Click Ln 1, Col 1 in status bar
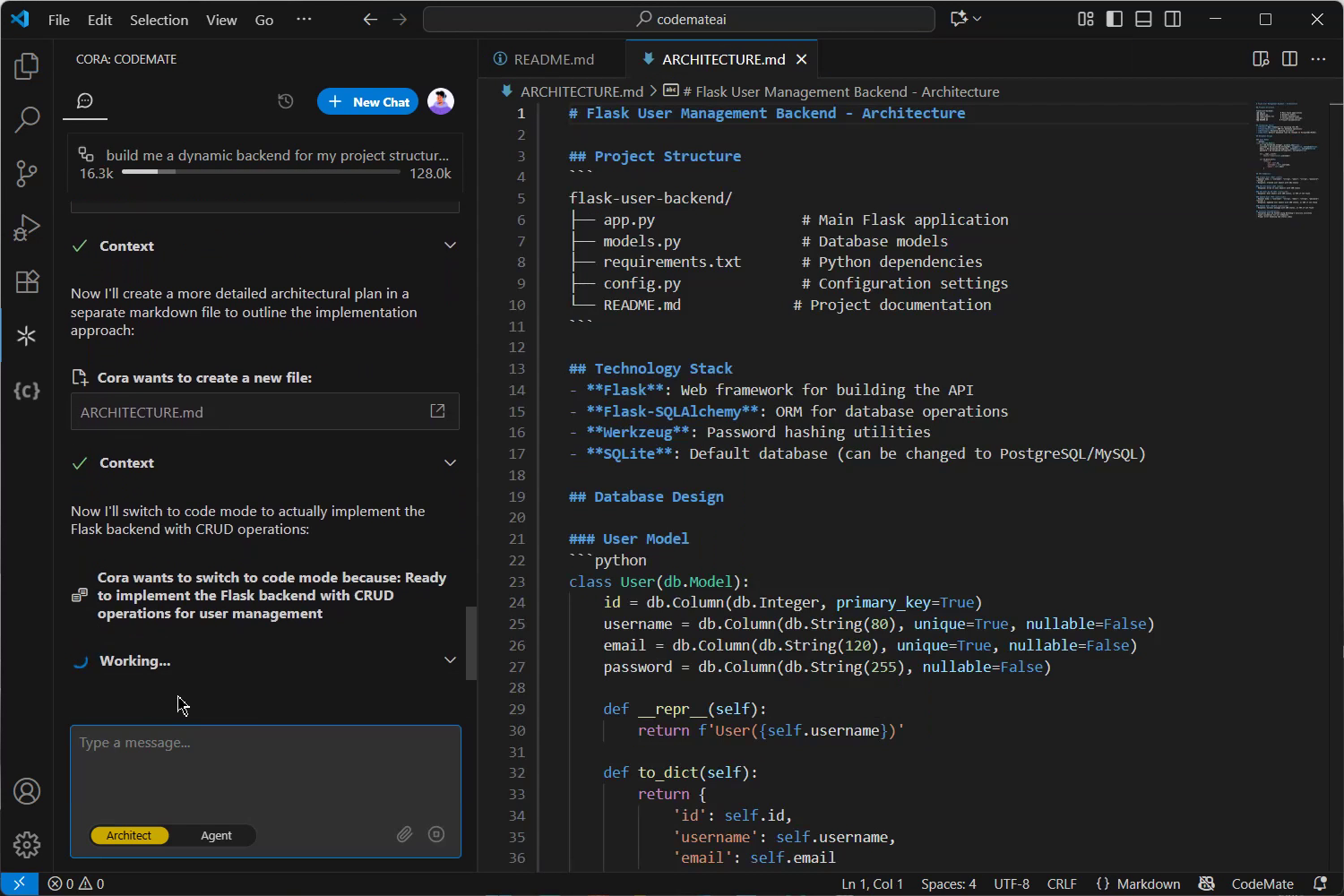Screen dimensions: 1344x896 point(873,883)
